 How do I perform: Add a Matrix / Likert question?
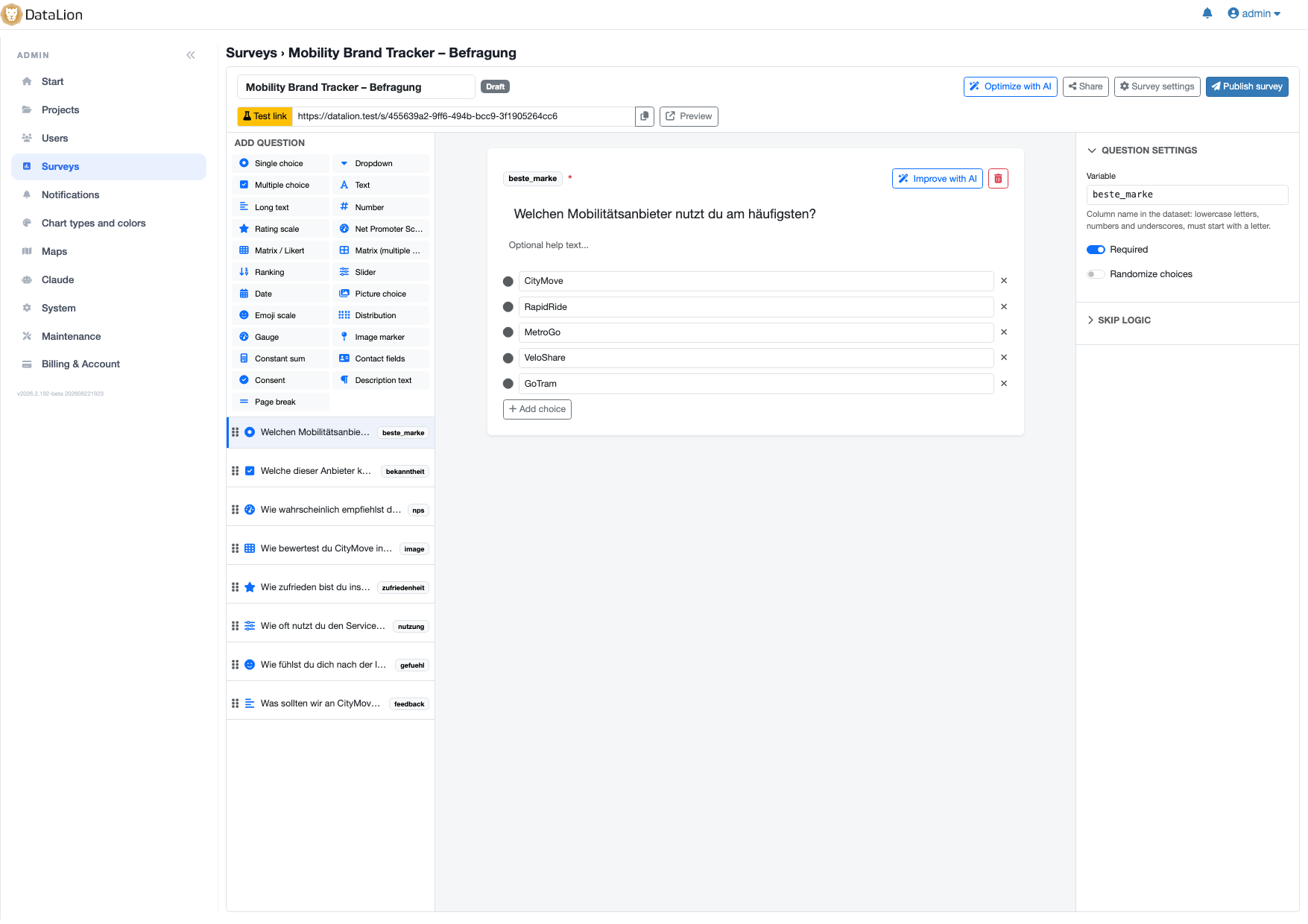click(281, 250)
